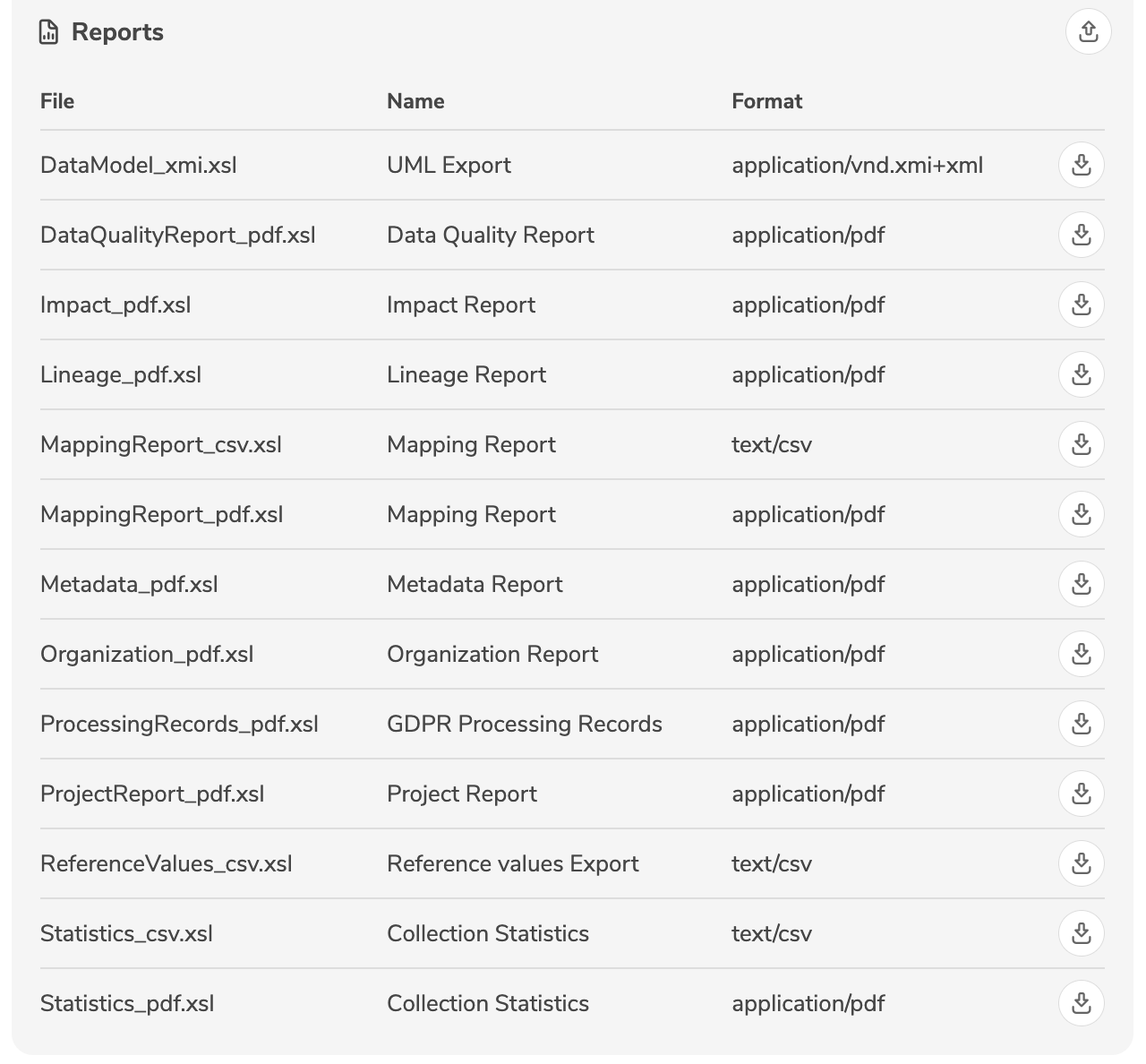
Task: Download the Collection Statistics CSV file
Action: 1081,933
